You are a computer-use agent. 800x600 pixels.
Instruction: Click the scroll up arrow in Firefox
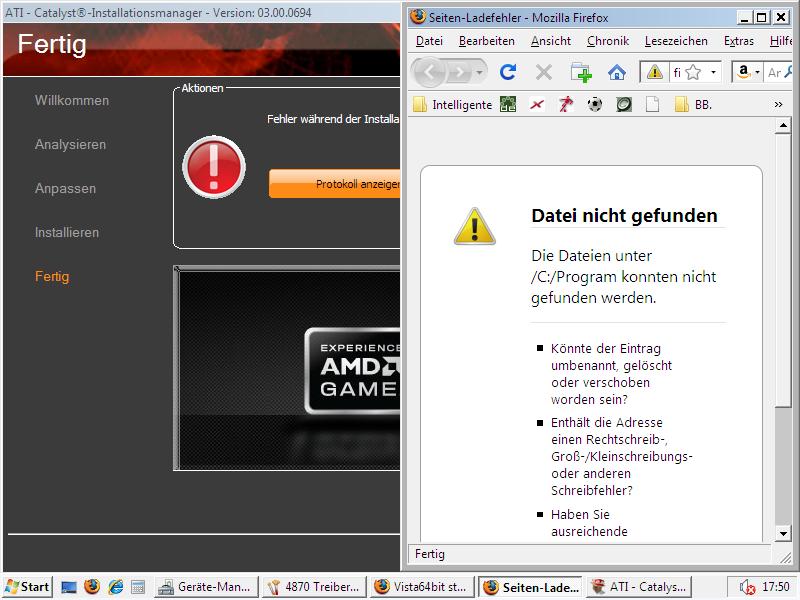pos(783,125)
